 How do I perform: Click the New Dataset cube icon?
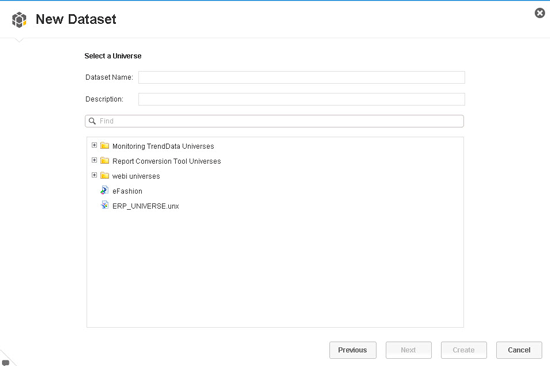(19, 19)
